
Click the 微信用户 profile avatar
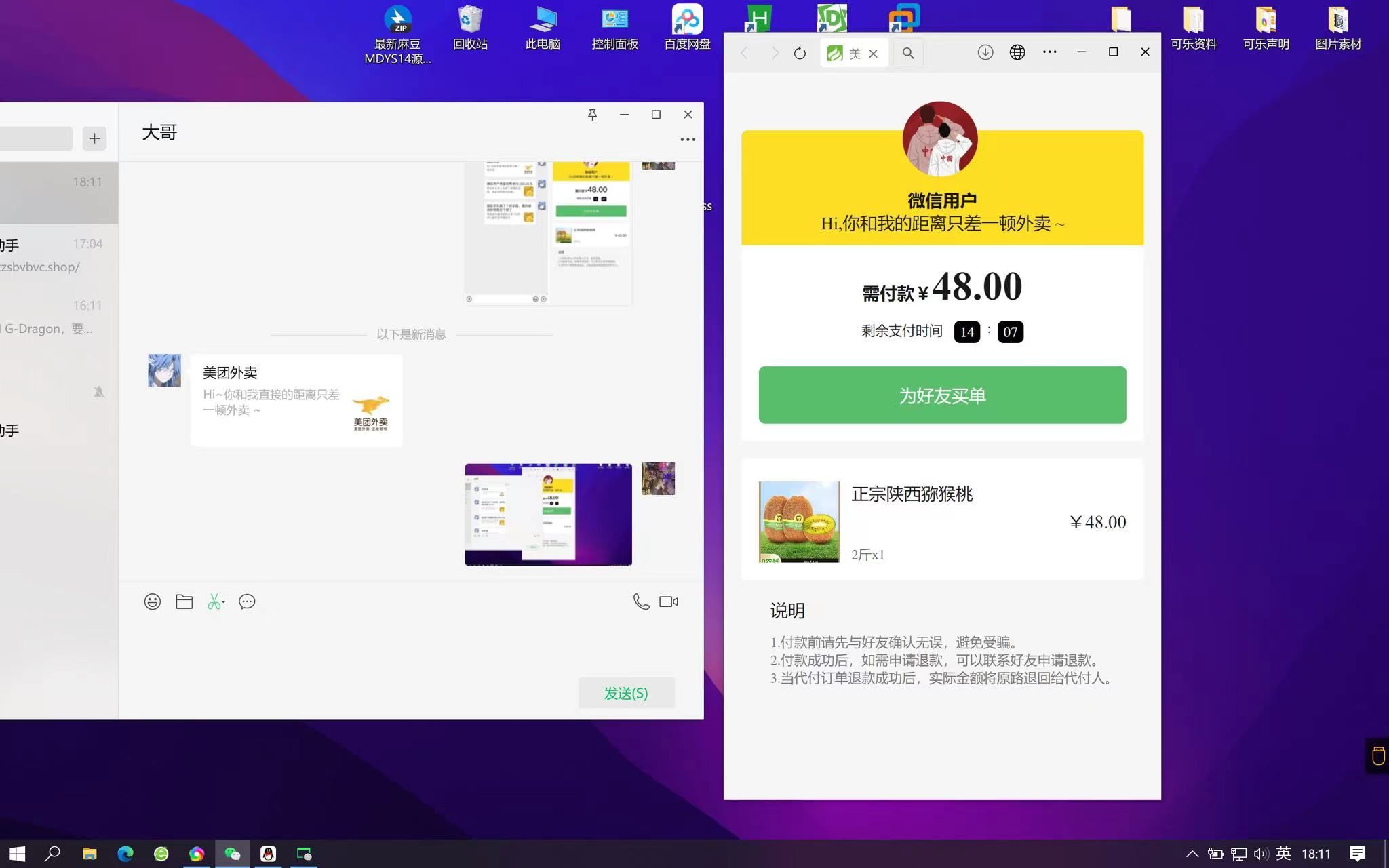coord(940,139)
